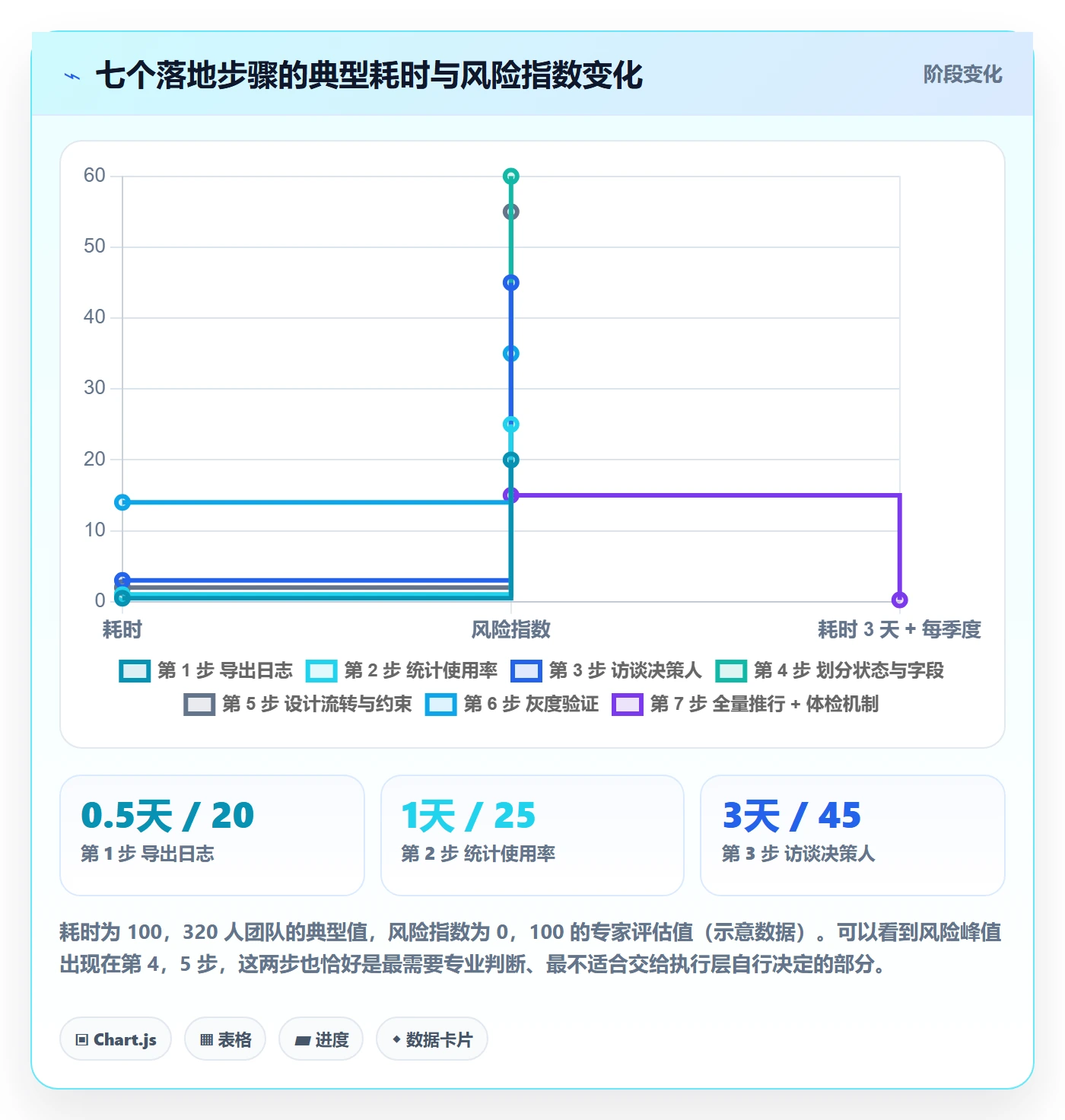Screen dimensions: 1065x1120
Task: Click the 数据卡片 tag
Action: [432, 1039]
